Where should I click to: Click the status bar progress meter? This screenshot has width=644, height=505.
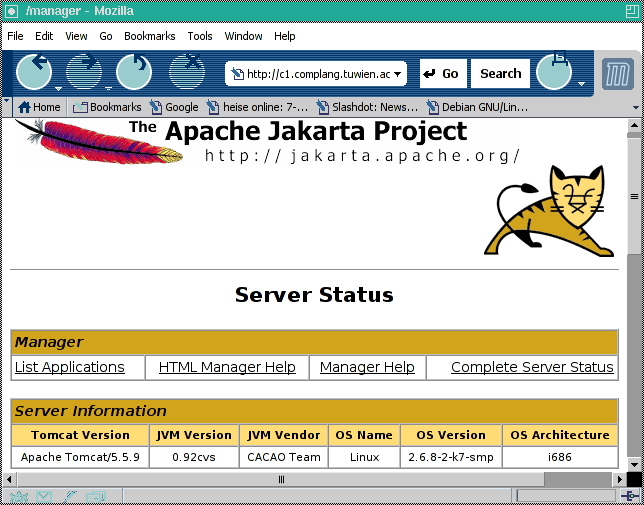pos(566,496)
